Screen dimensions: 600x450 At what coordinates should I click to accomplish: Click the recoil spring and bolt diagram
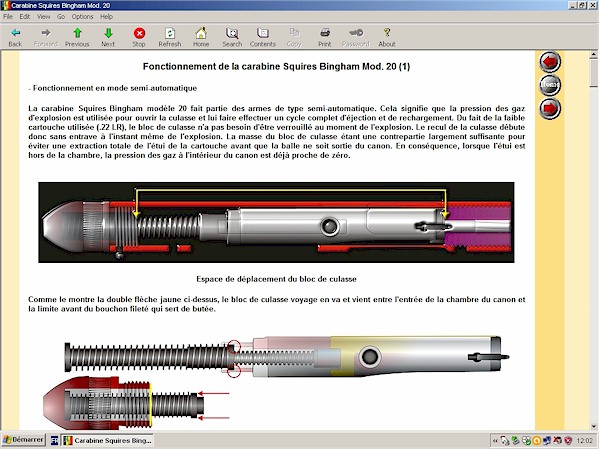coord(287,357)
